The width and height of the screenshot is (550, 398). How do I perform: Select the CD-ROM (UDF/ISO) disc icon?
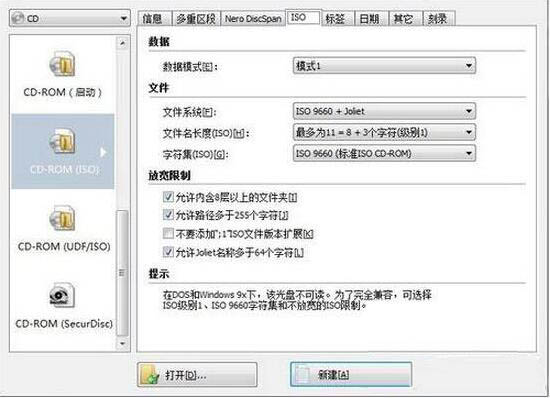[x=62, y=218]
